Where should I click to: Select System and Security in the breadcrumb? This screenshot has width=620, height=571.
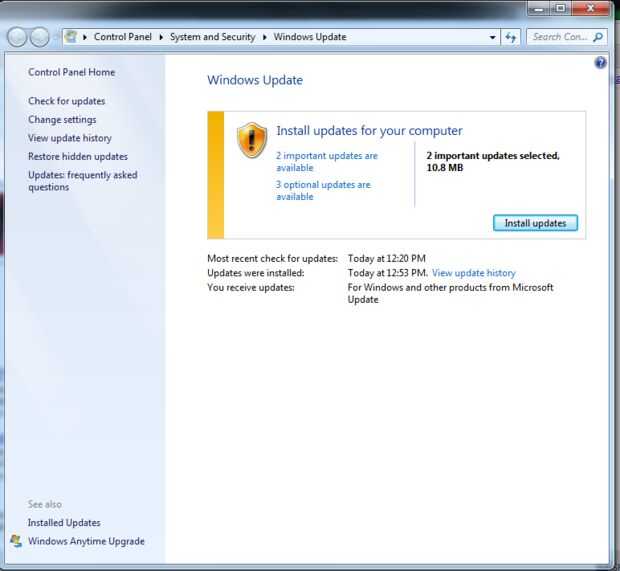(x=213, y=37)
